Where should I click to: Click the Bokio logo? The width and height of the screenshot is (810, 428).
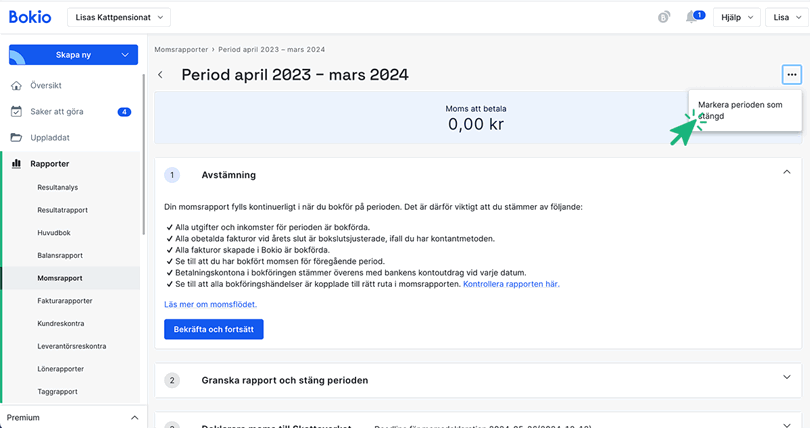point(30,17)
